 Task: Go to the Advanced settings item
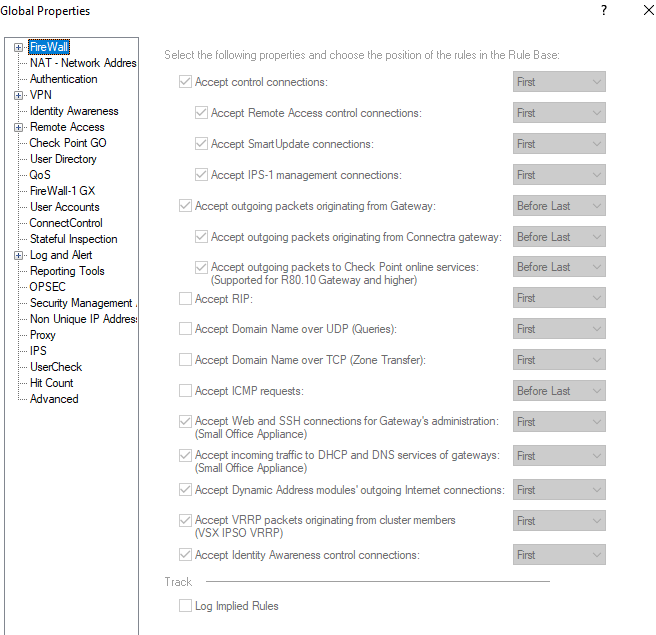[x=54, y=399]
